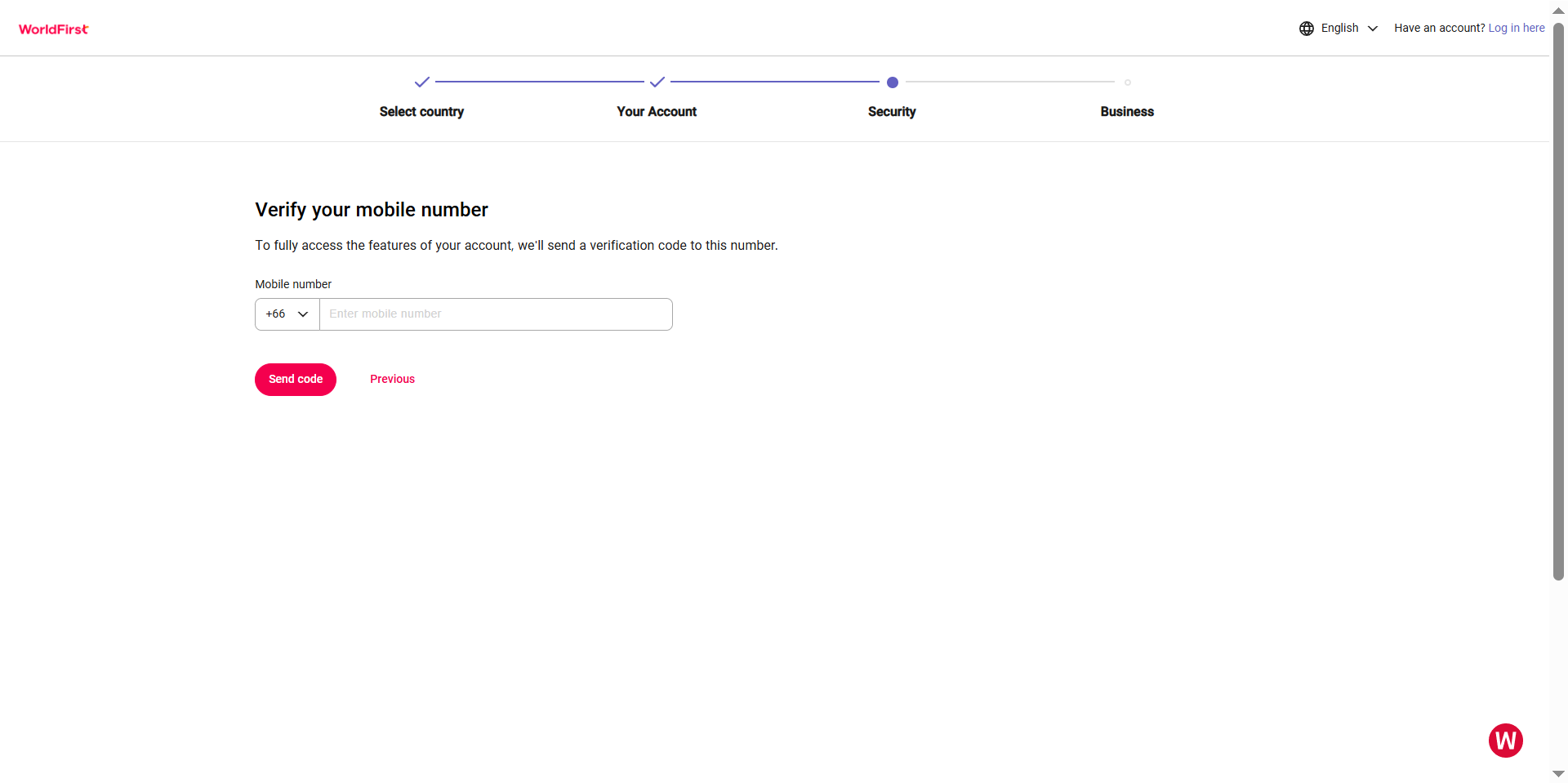1568x783 pixels.
Task: Go to the Your Account step label
Action: click(657, 112)
